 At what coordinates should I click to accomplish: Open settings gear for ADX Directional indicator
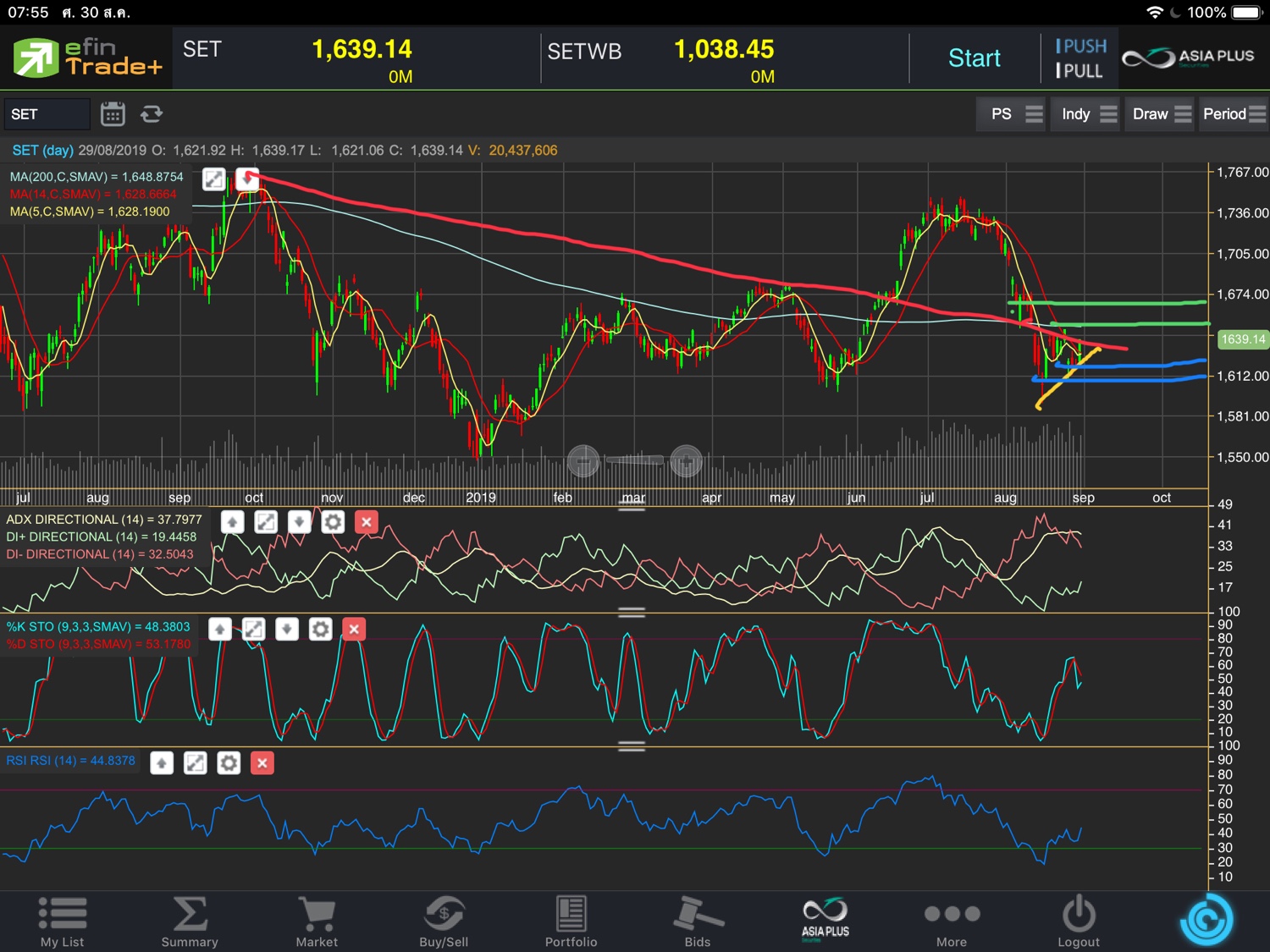click(333, 522)
